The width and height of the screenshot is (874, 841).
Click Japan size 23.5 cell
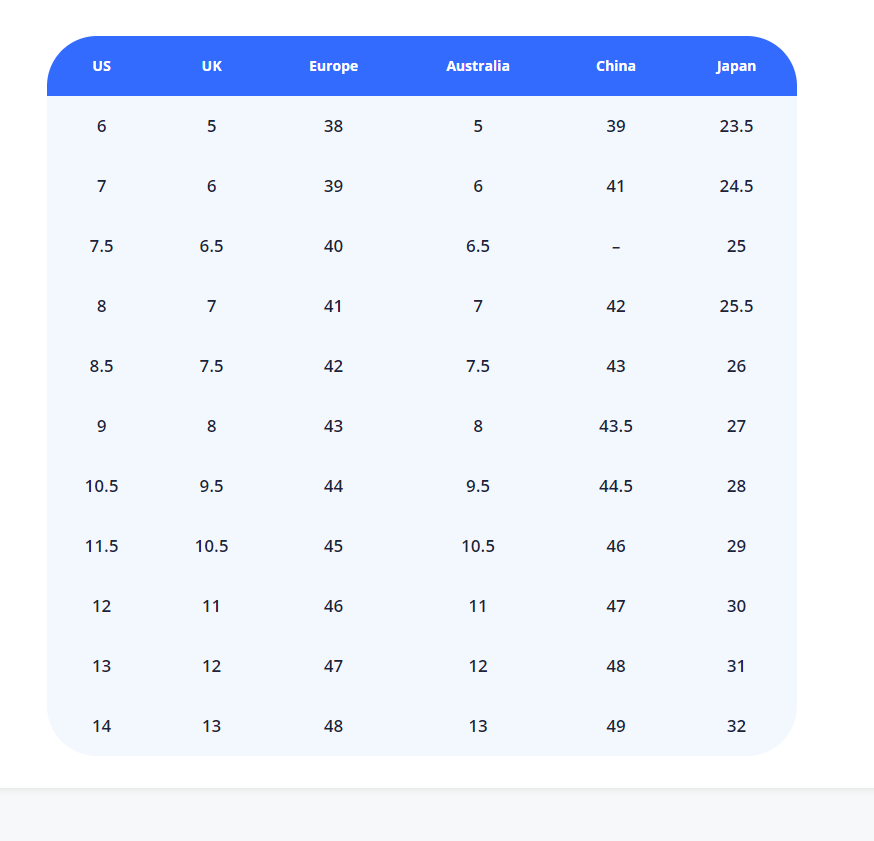(x=736, y=126)
